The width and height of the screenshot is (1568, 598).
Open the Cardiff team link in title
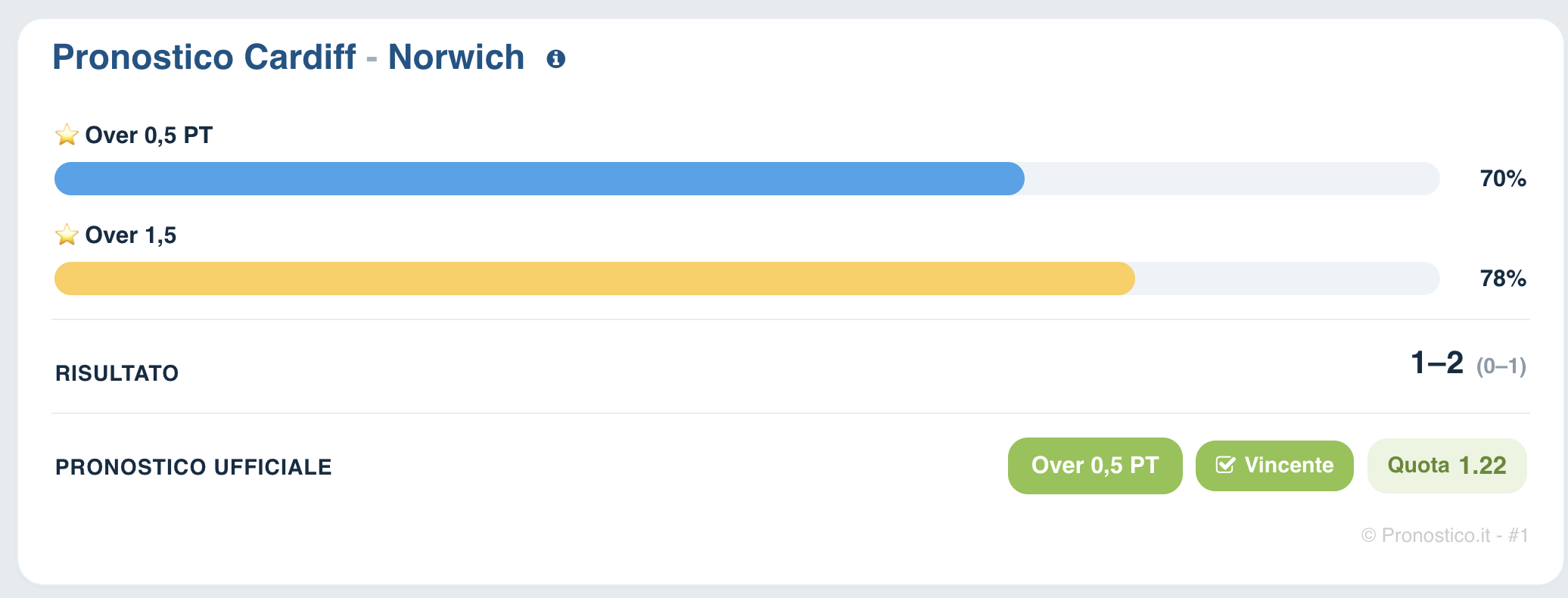click(x=300, y=58)
